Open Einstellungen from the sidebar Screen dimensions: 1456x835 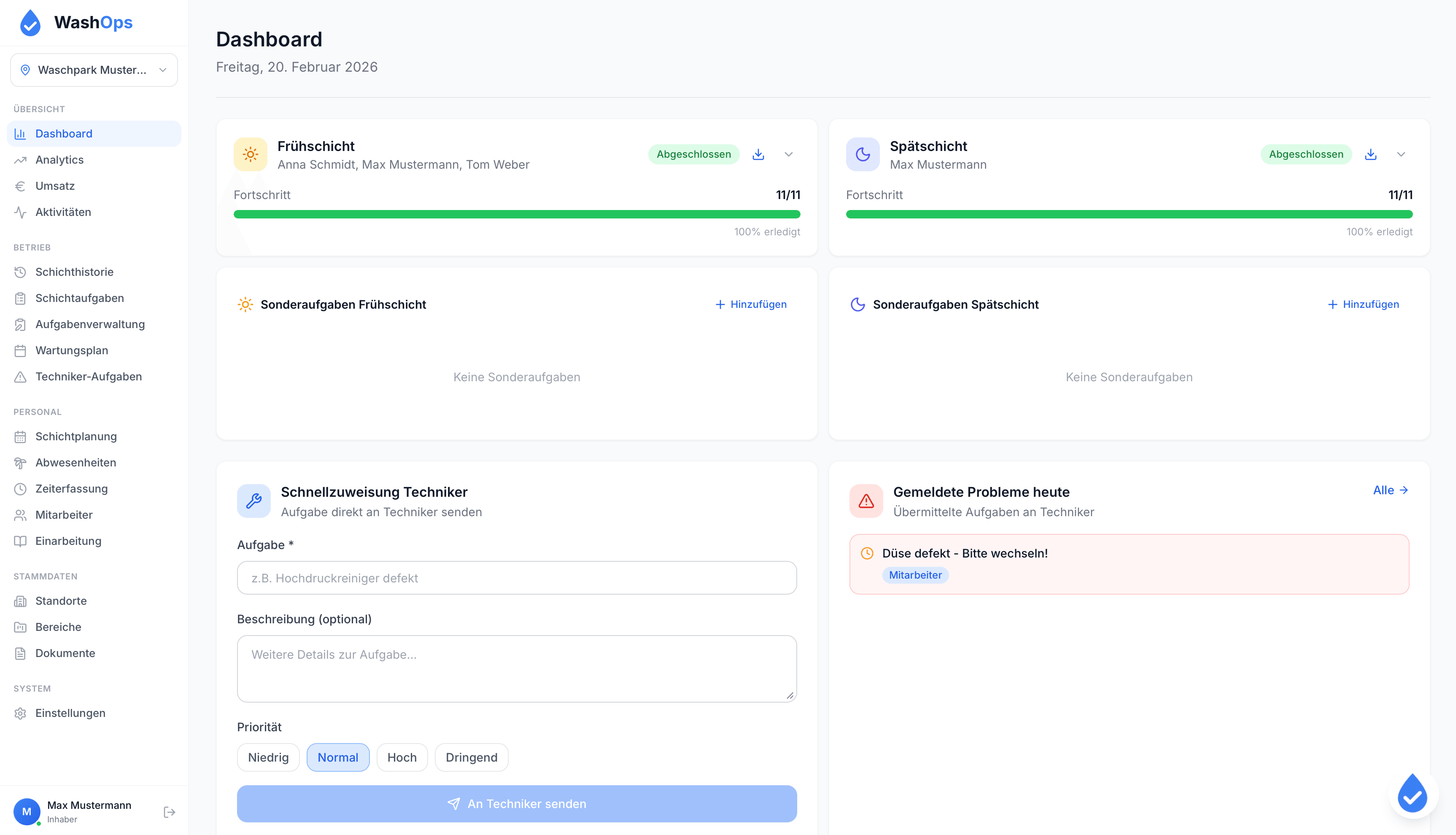[70, 713]
